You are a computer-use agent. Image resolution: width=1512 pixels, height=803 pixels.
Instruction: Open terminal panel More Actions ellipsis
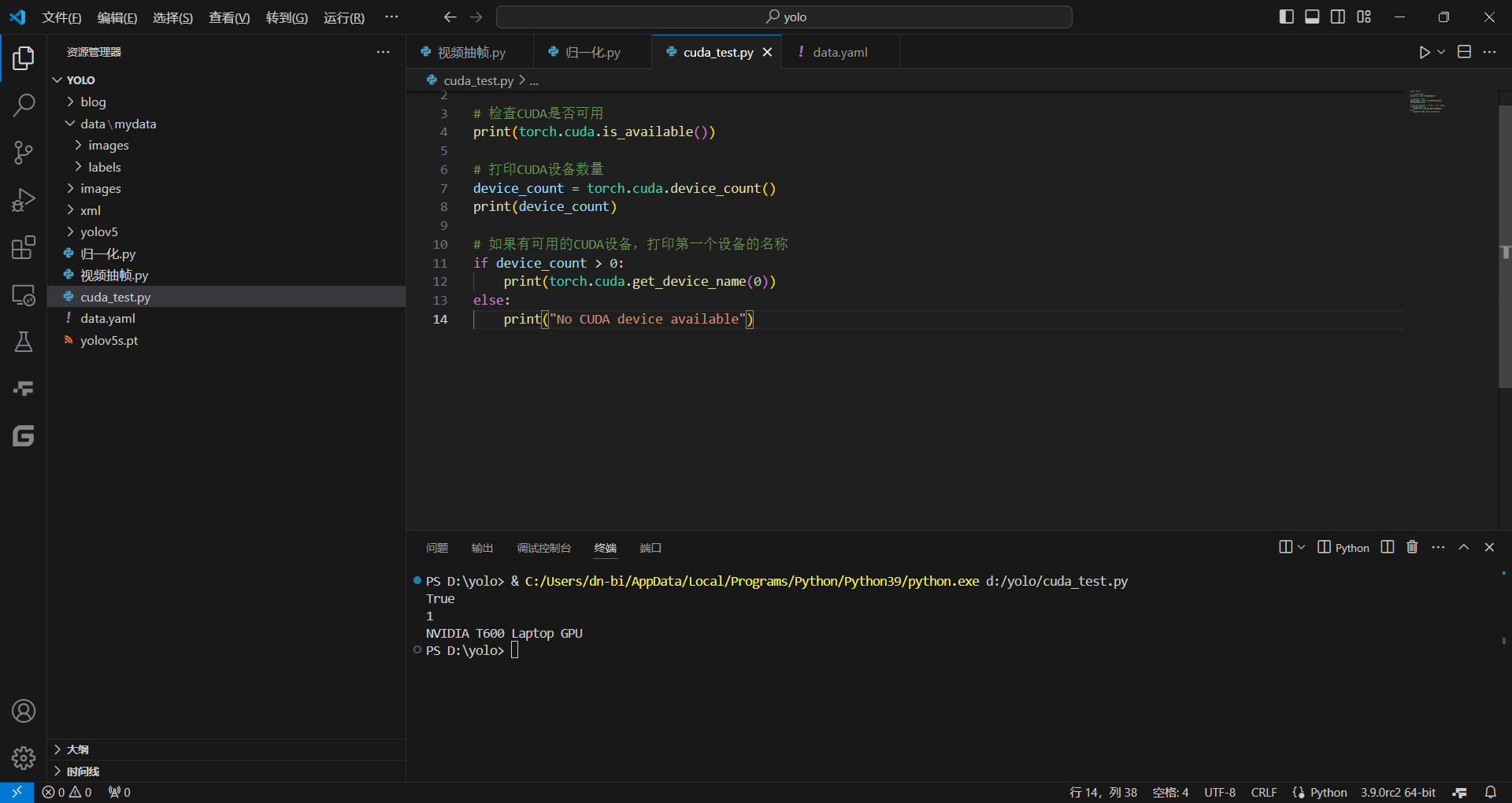(1438, 547)
